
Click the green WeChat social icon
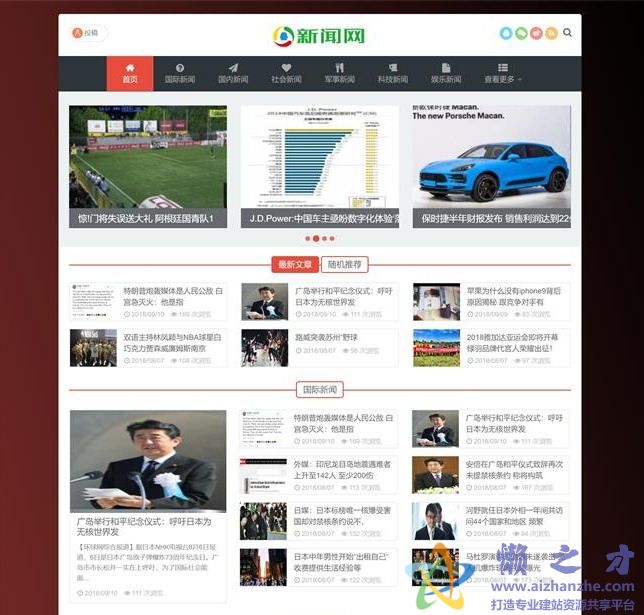[x=521, y=33]
